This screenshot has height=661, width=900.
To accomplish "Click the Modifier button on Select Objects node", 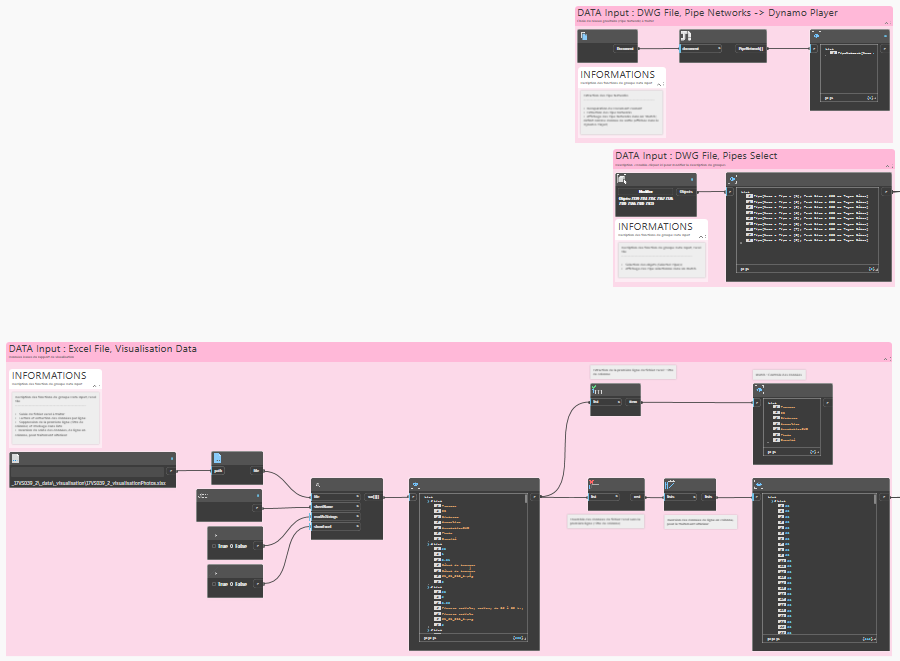I will click(646, 192).
